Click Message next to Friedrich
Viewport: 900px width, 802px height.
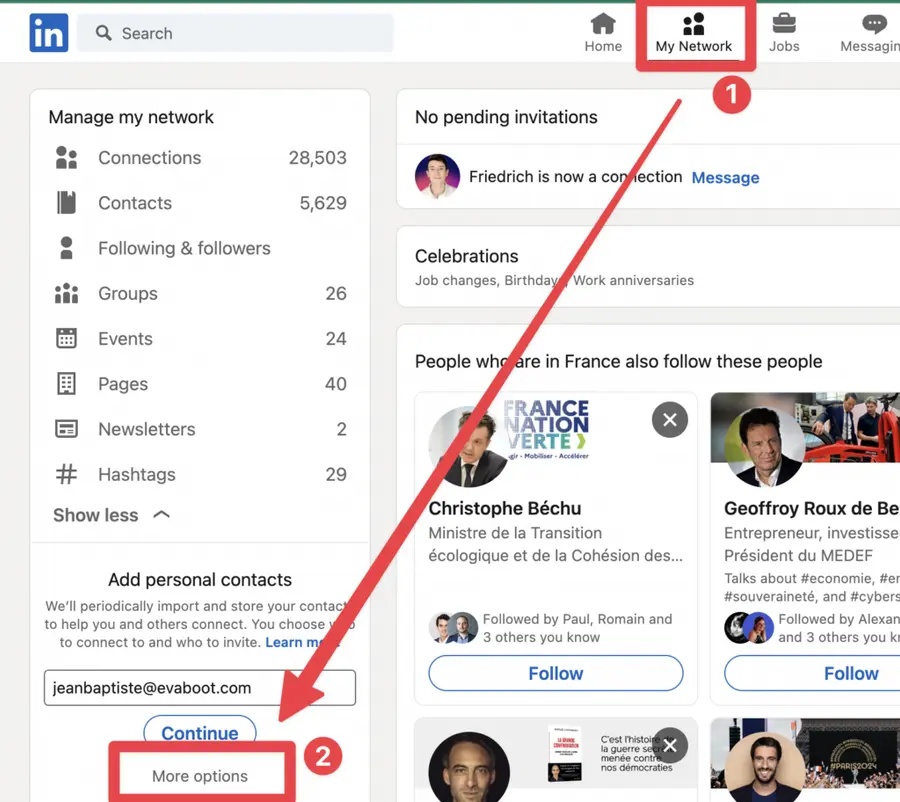click(x=725, y=177)
